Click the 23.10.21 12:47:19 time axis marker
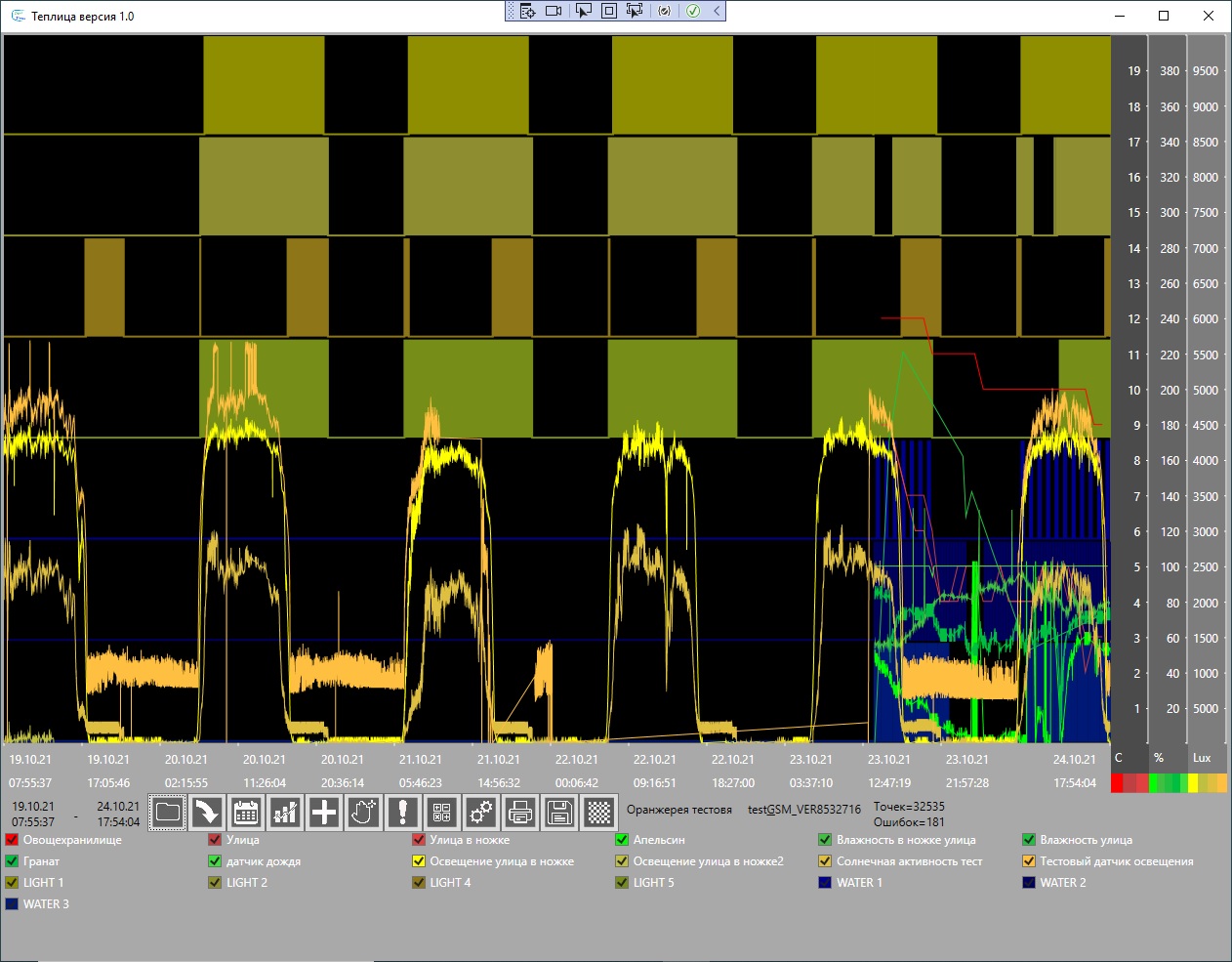Viewport: 1232px width, 962px height. click(x=889, y=772)
